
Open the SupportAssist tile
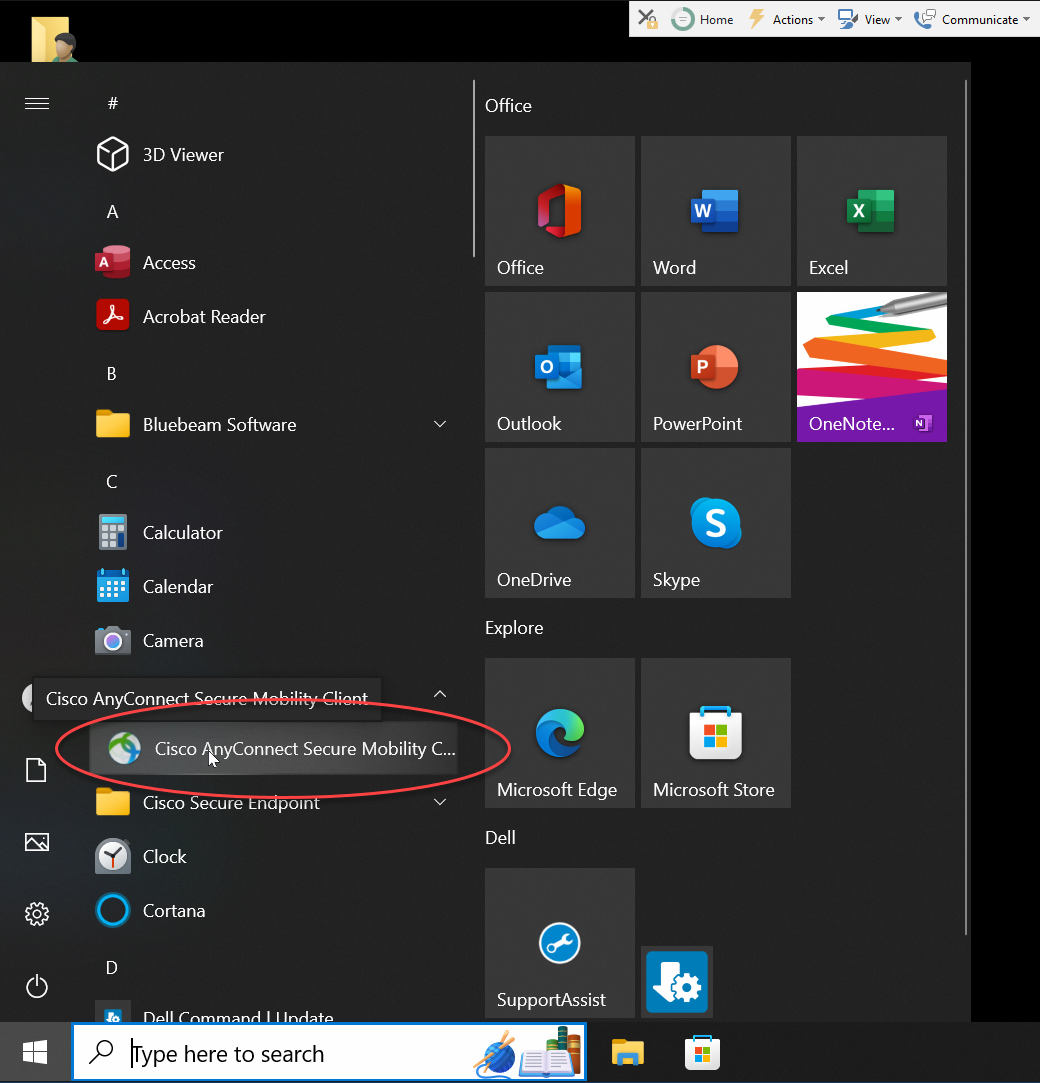pos(559,943)
